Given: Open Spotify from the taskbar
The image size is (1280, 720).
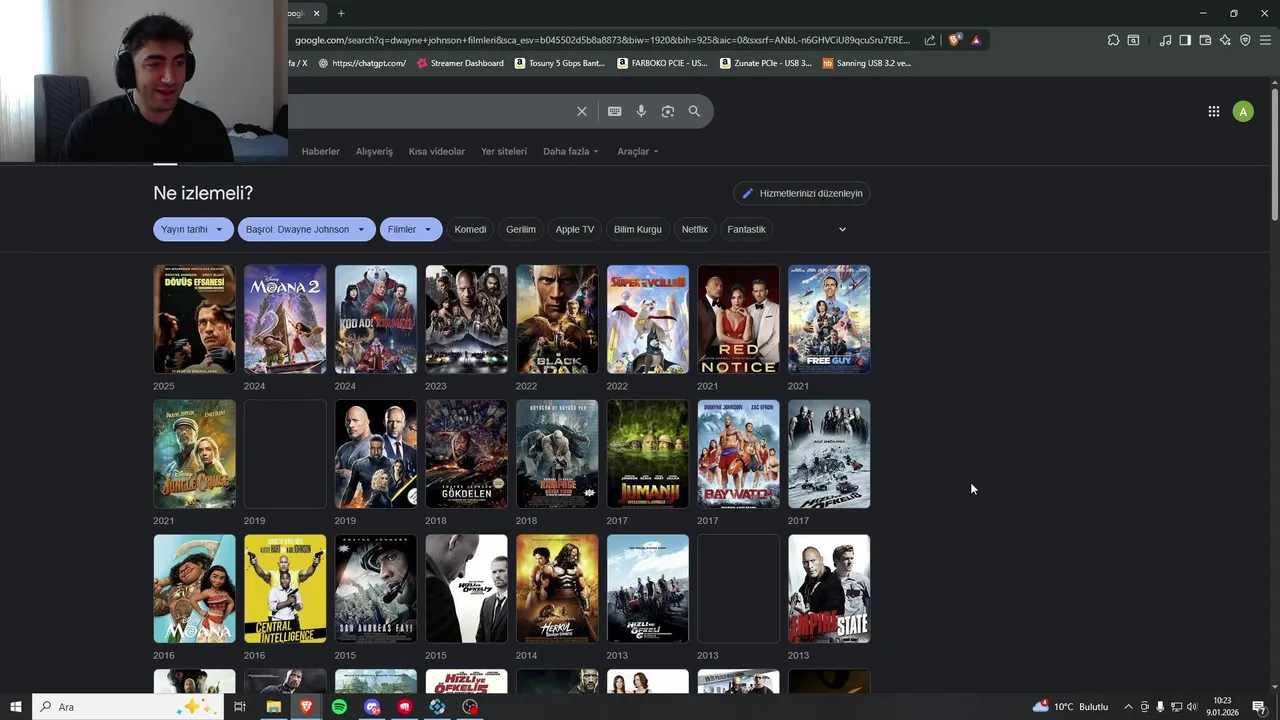Looking at the screenshot, I should pos(339,707).
